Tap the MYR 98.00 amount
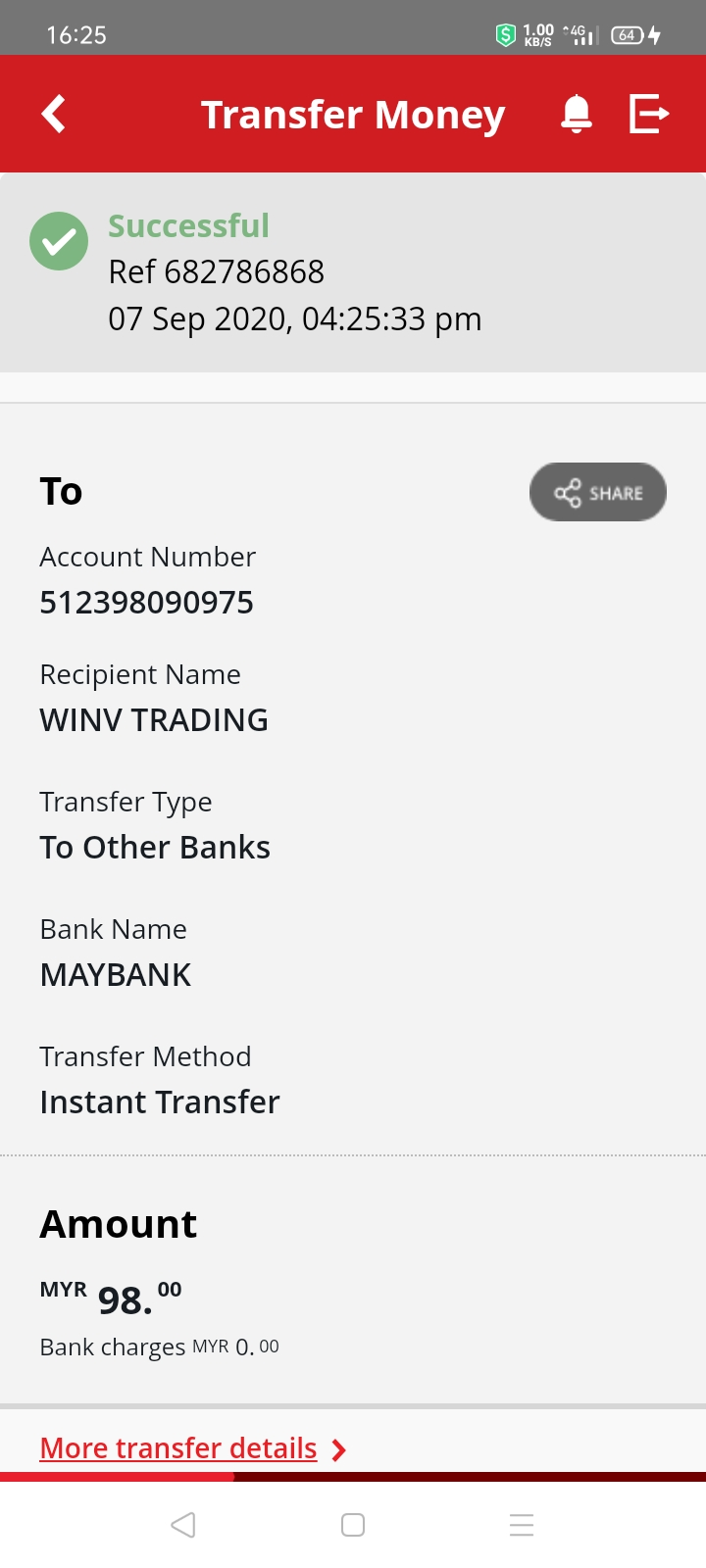 coord(111,1298)
